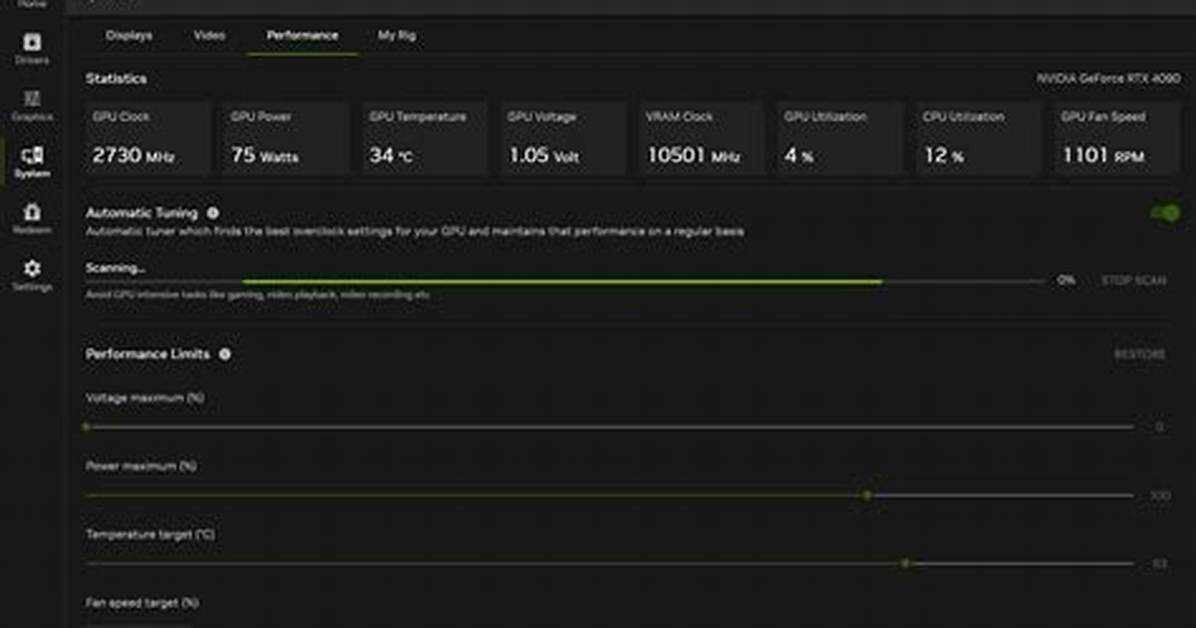Open the Drivers section in sidebar
Viewport: 1196px width, 628px height.
(32, 48)
